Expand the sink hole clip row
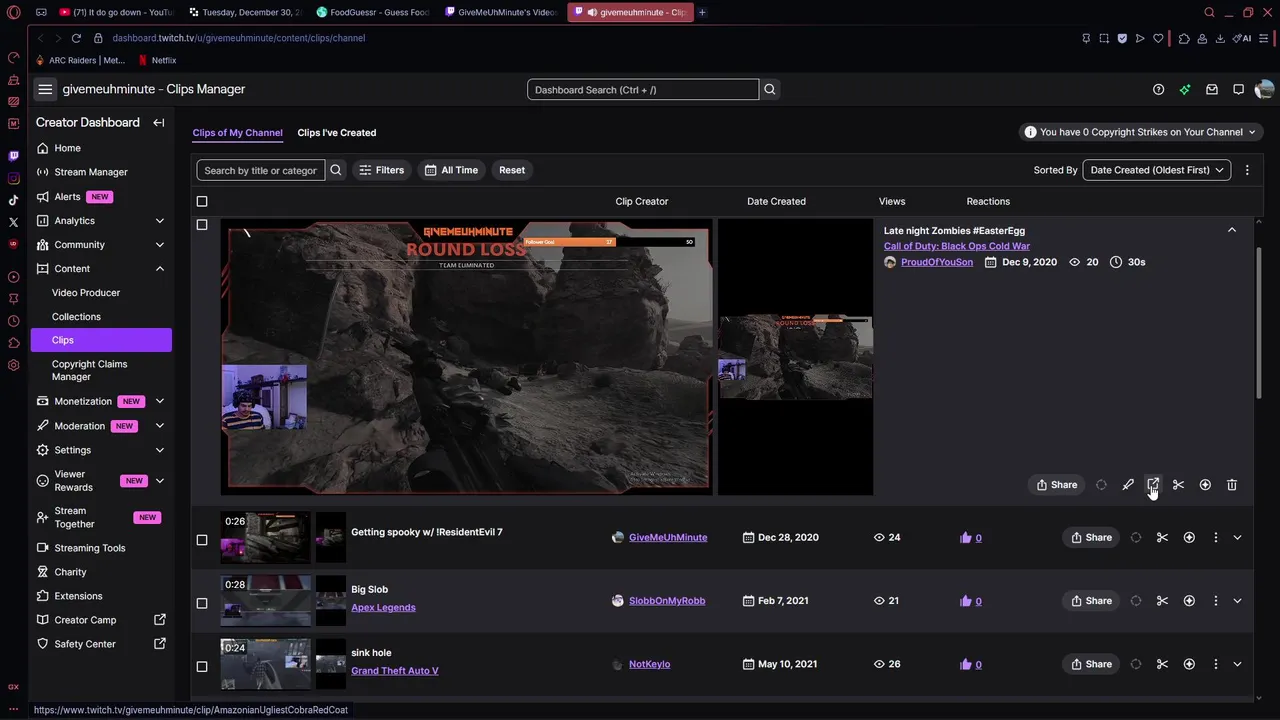Screen dimensions: 1280x720 1238,664
